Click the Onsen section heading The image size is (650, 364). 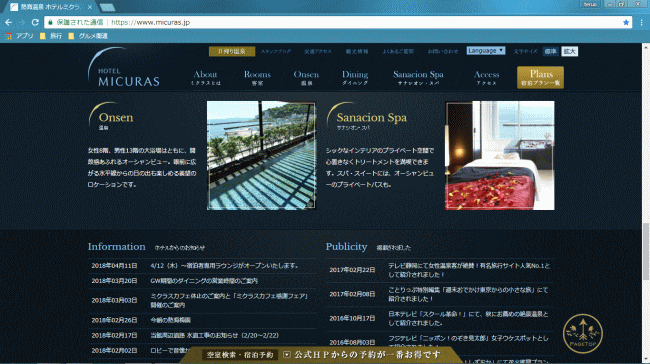pos(116,118)
